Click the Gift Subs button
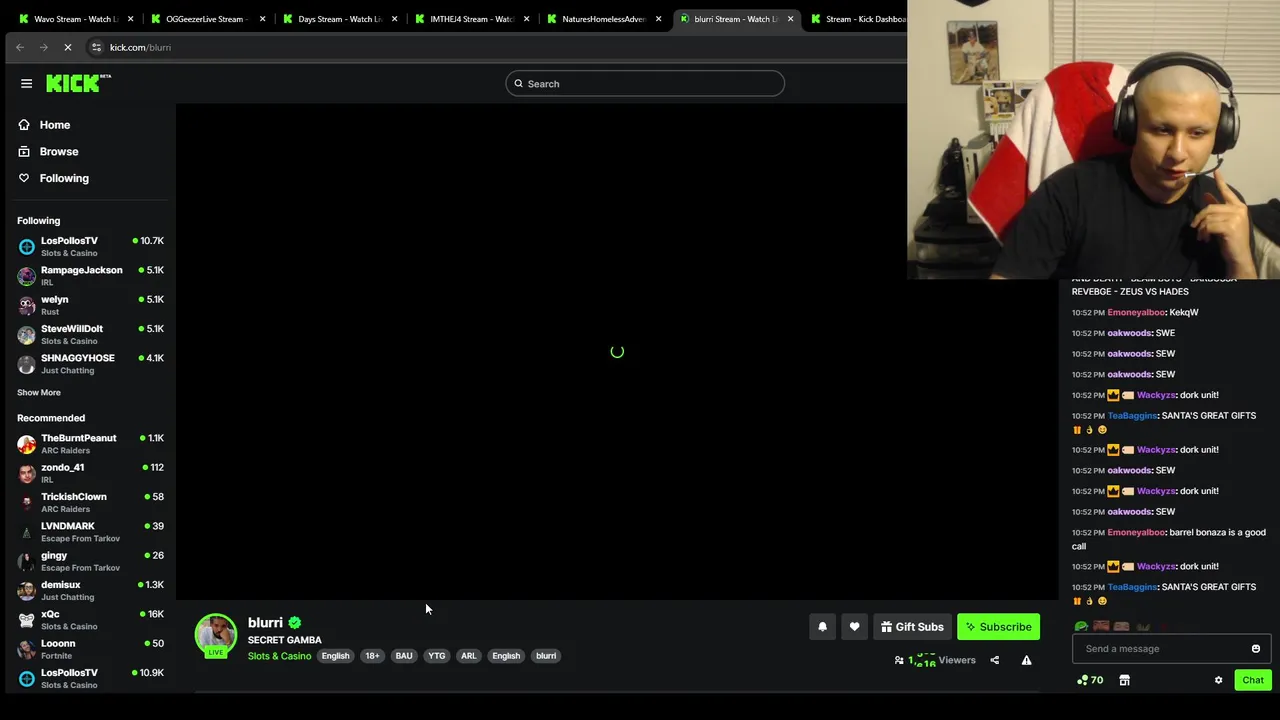The image size is (1280, 720). 912,627
